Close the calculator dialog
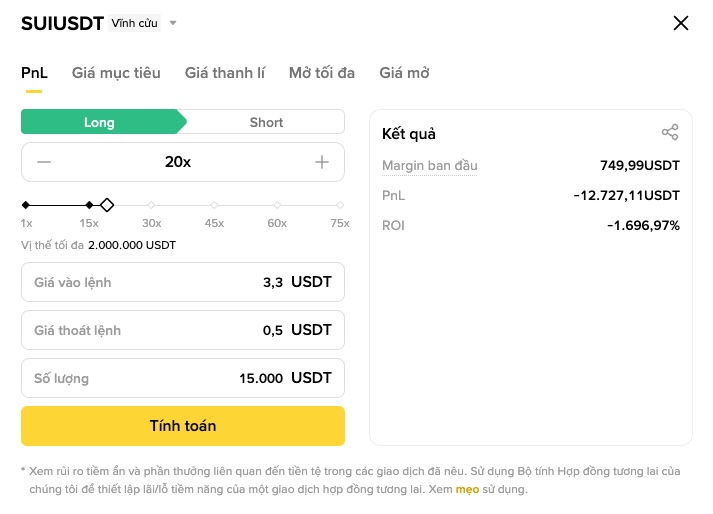 681,23
